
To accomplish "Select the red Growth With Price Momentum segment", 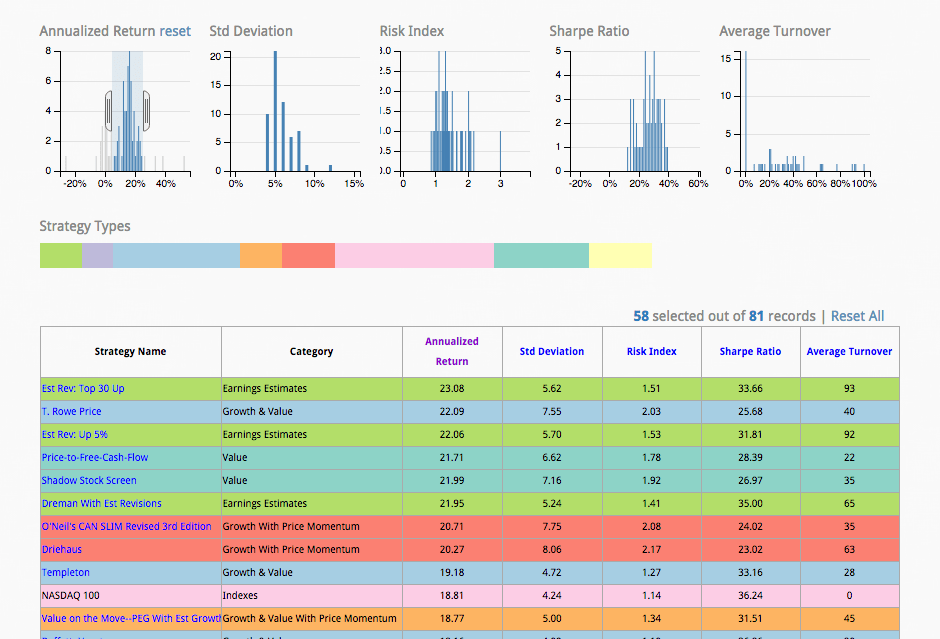I will coord(308,255).
